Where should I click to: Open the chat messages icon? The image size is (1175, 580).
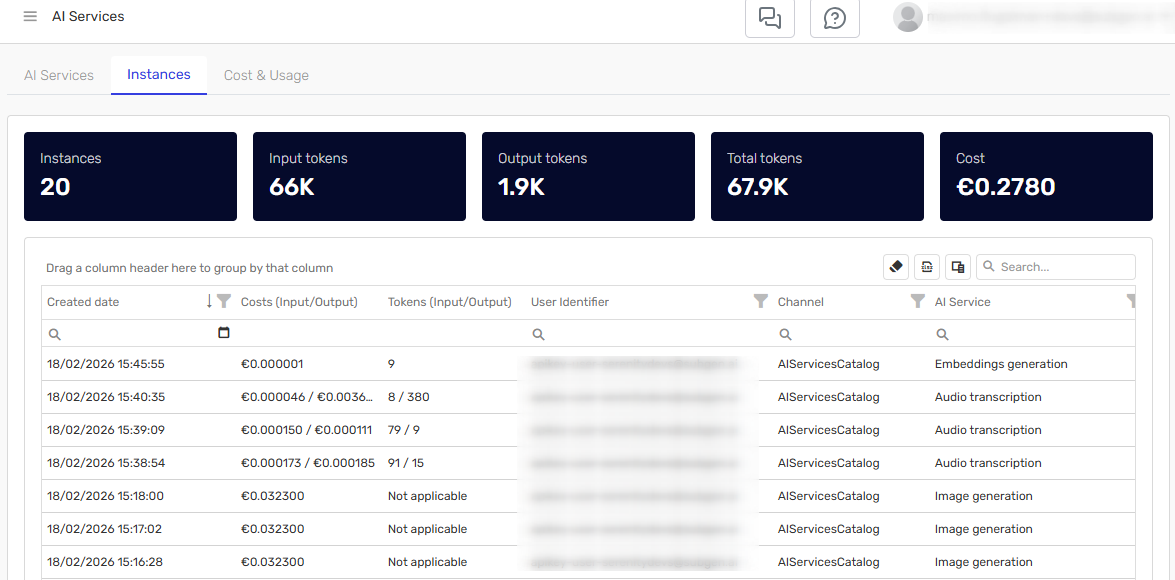[x=769, y=18]
